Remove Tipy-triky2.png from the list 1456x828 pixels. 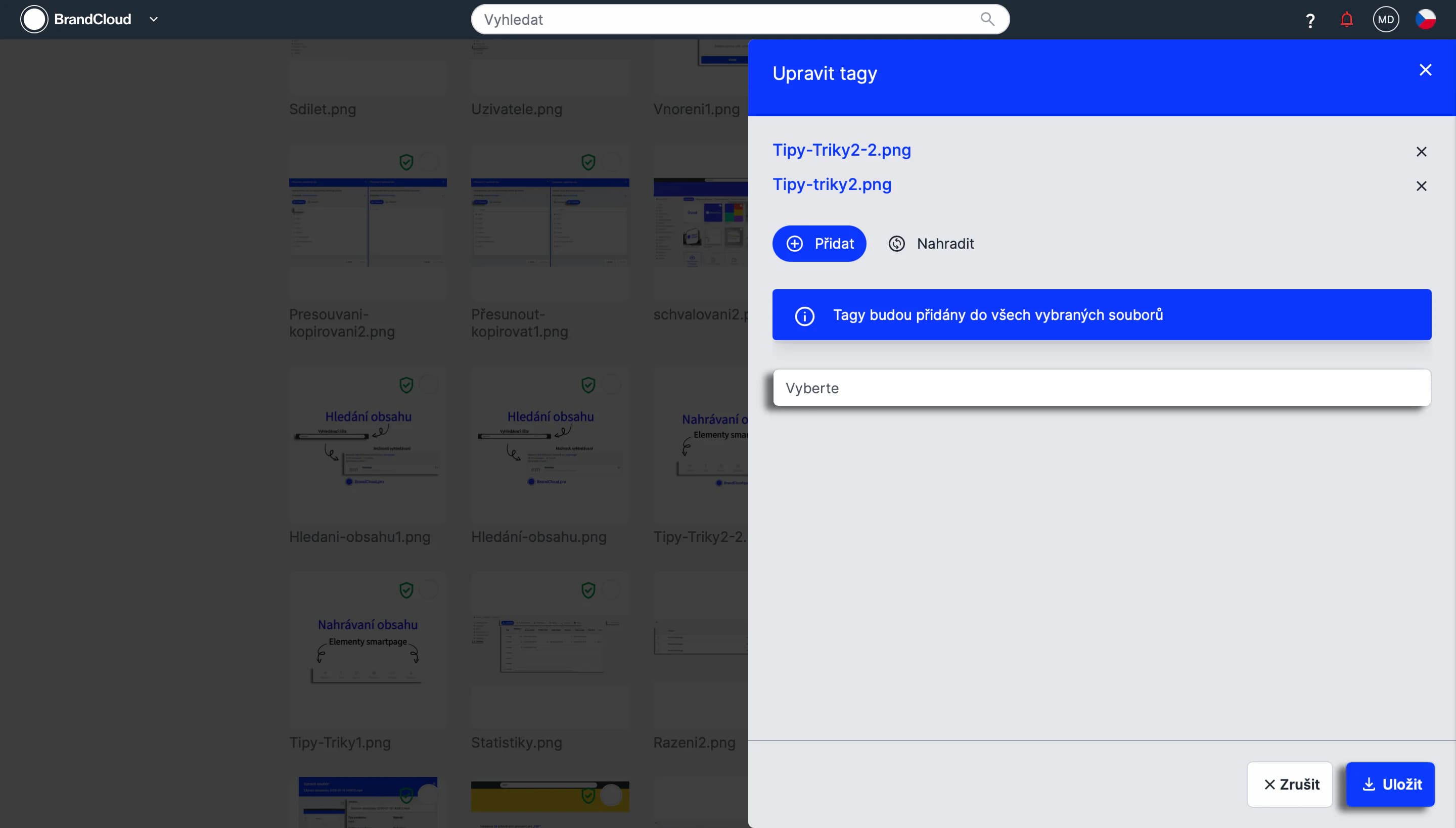point(1421,186)
